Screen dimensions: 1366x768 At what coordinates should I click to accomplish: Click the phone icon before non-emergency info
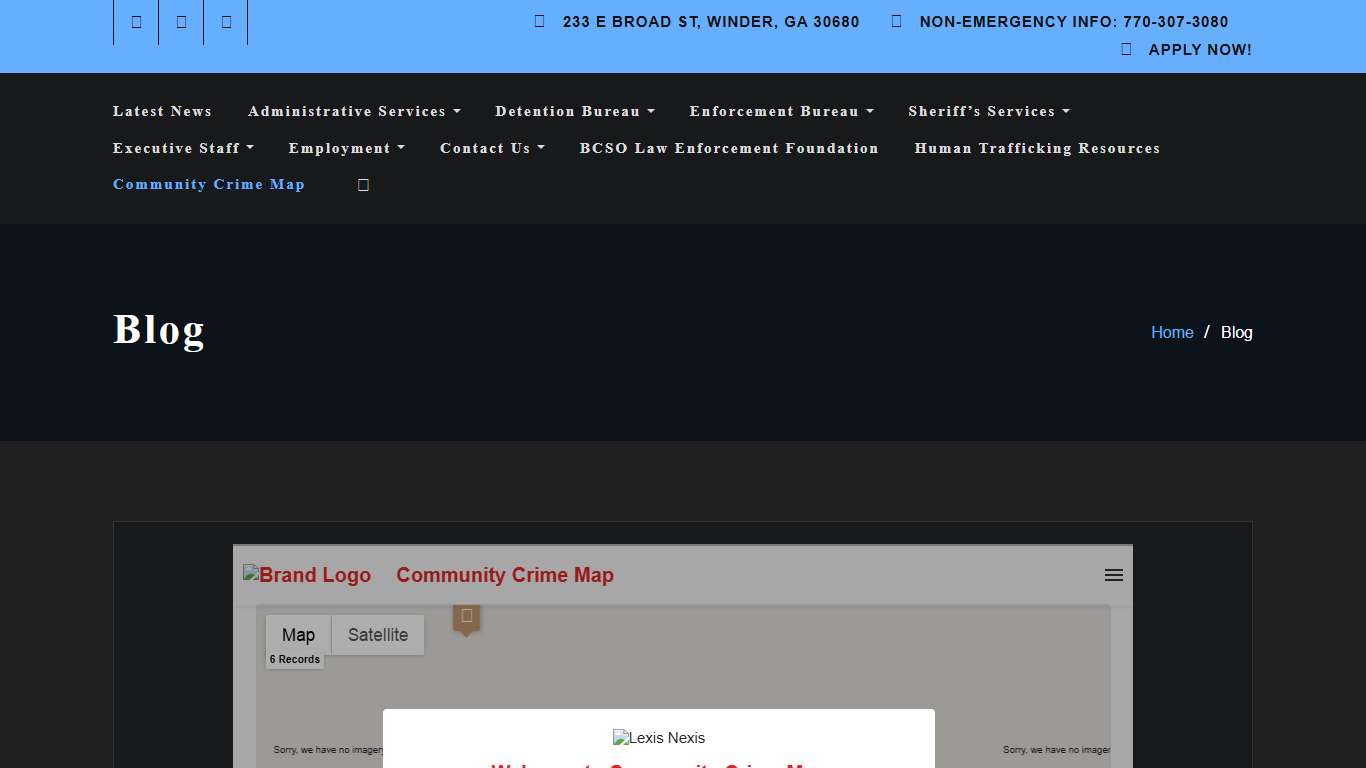(895, 21)
